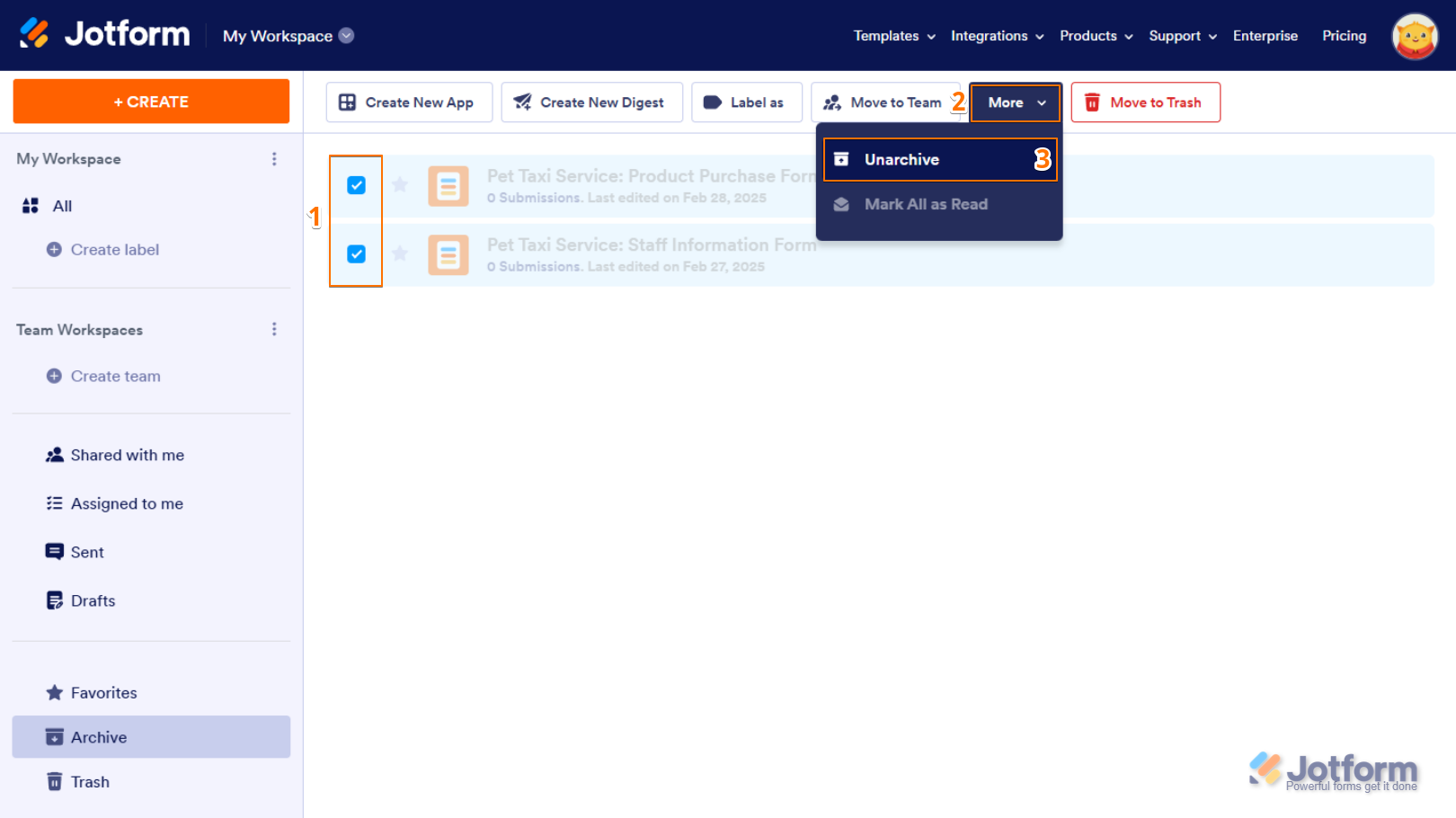Screen dimensions: 1456x818
Task: Click the Create team link
Action: (x=116, y=377)
